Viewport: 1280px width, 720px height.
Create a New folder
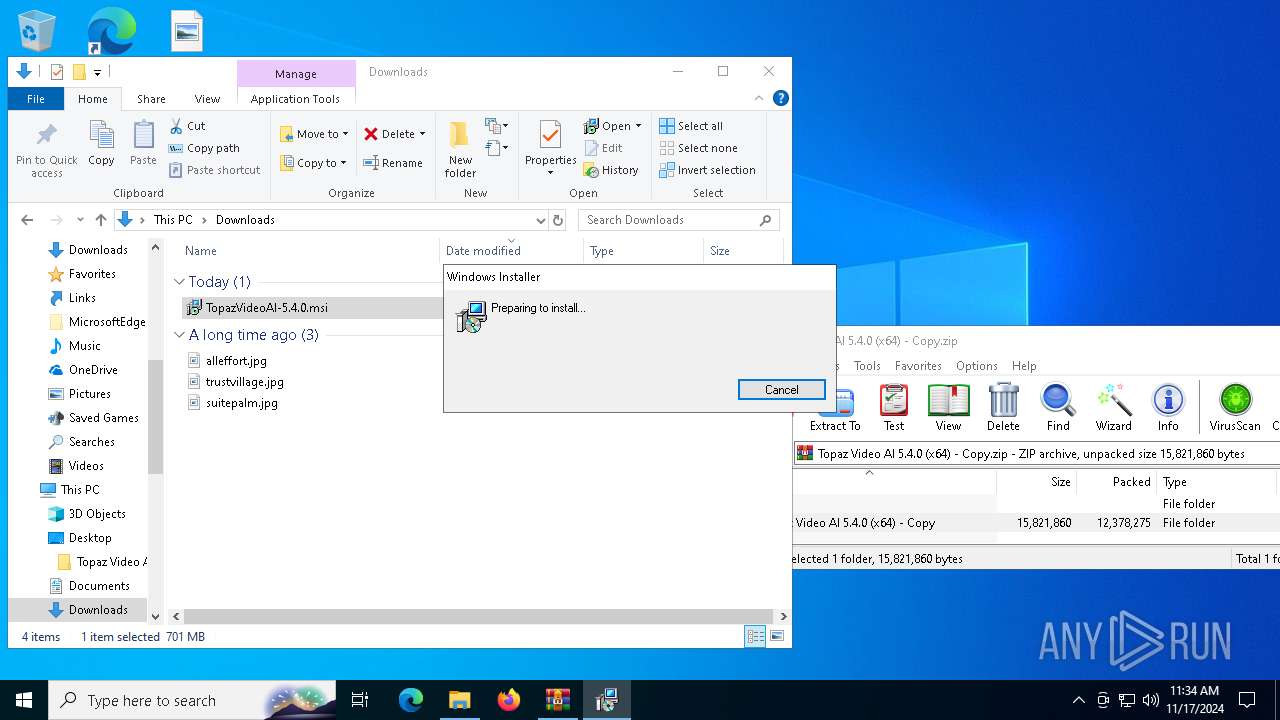(460, 150)
